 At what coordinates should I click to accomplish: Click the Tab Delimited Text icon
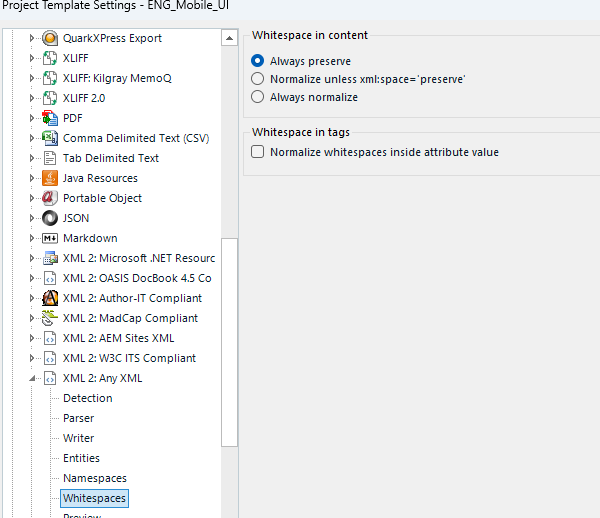point(50,158)
